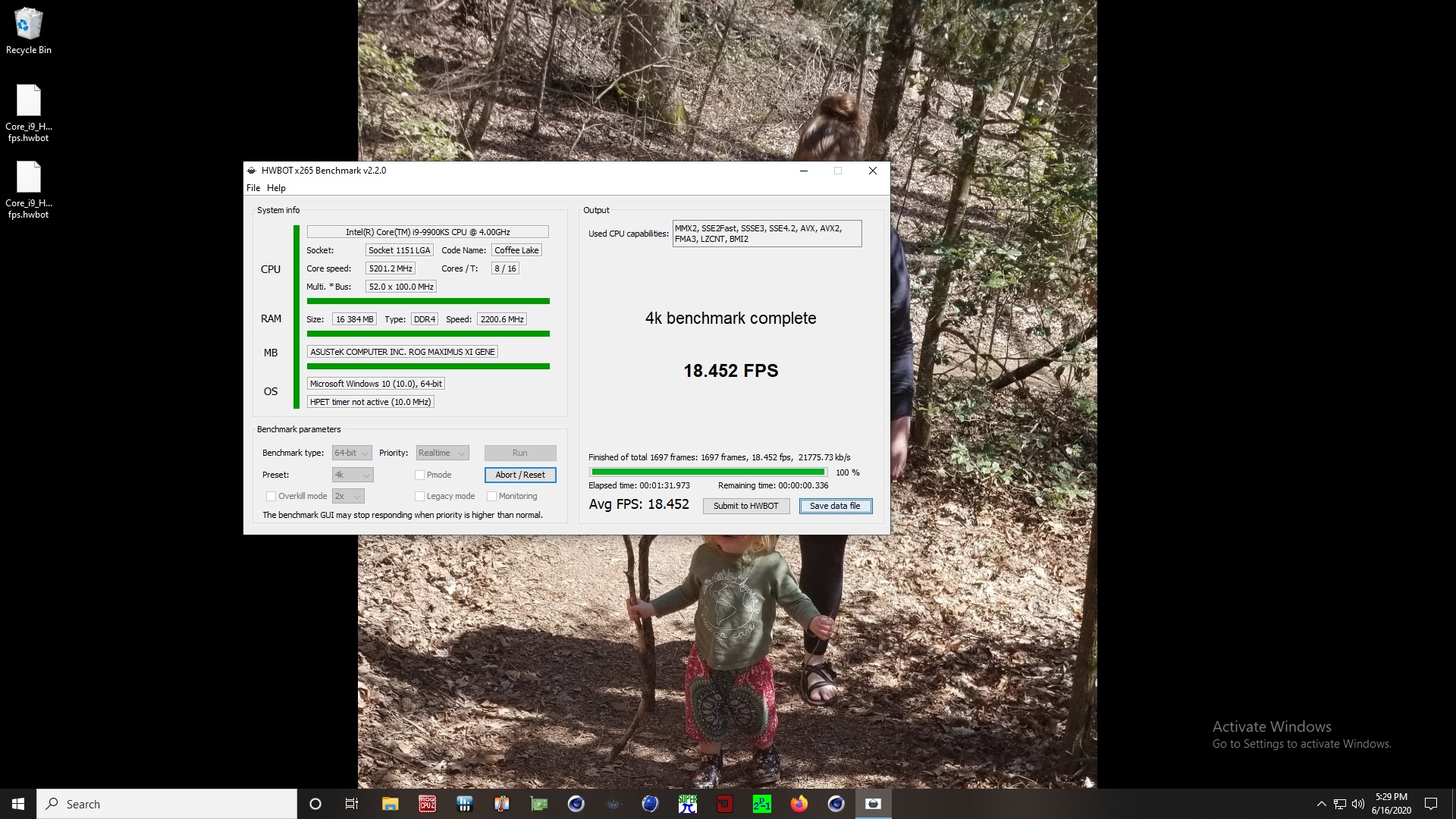Click the Cores/T 8 / 16 value
Viewport: 1456px width, 819px height.
505,268
